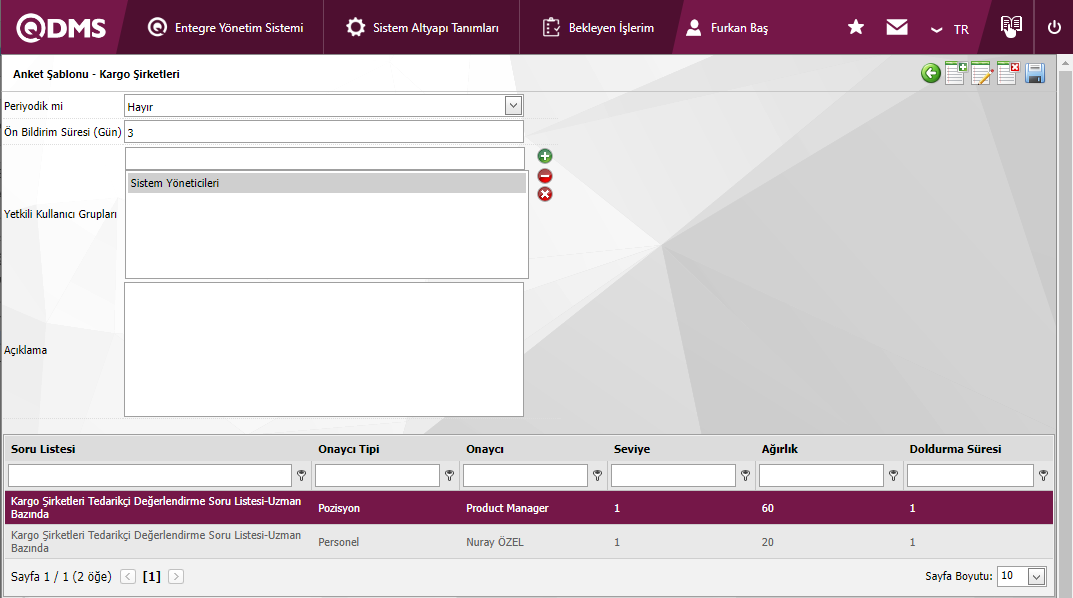The width and height of the screenshot is (1073, 598).
Task: Click the edit record pencil icon
Action: (981, 74)
